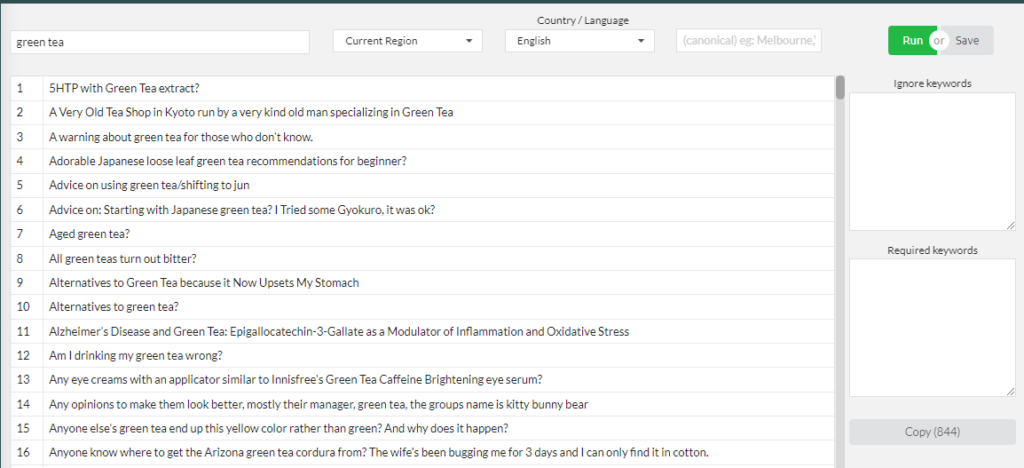Click the 'Ignore keywords' label
This screenshot has width=1024, height=468.
point(932,84)
